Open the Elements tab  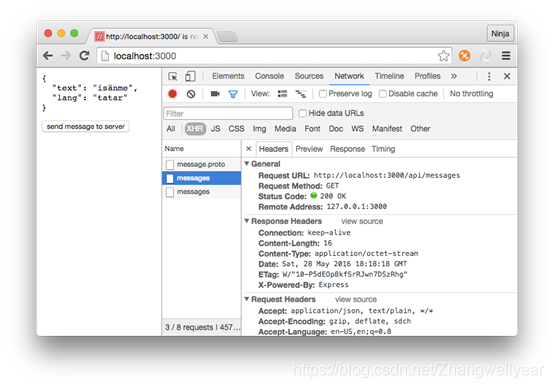228,76
